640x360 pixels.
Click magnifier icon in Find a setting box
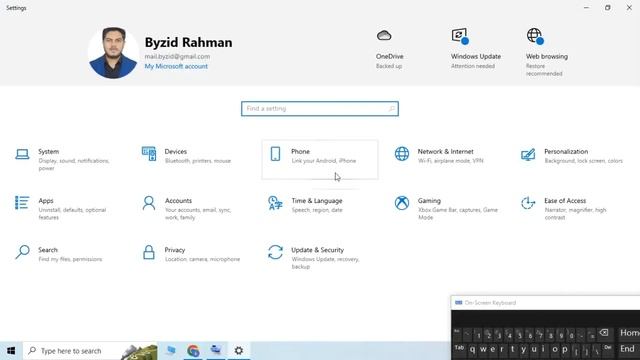tap(391, 109)
